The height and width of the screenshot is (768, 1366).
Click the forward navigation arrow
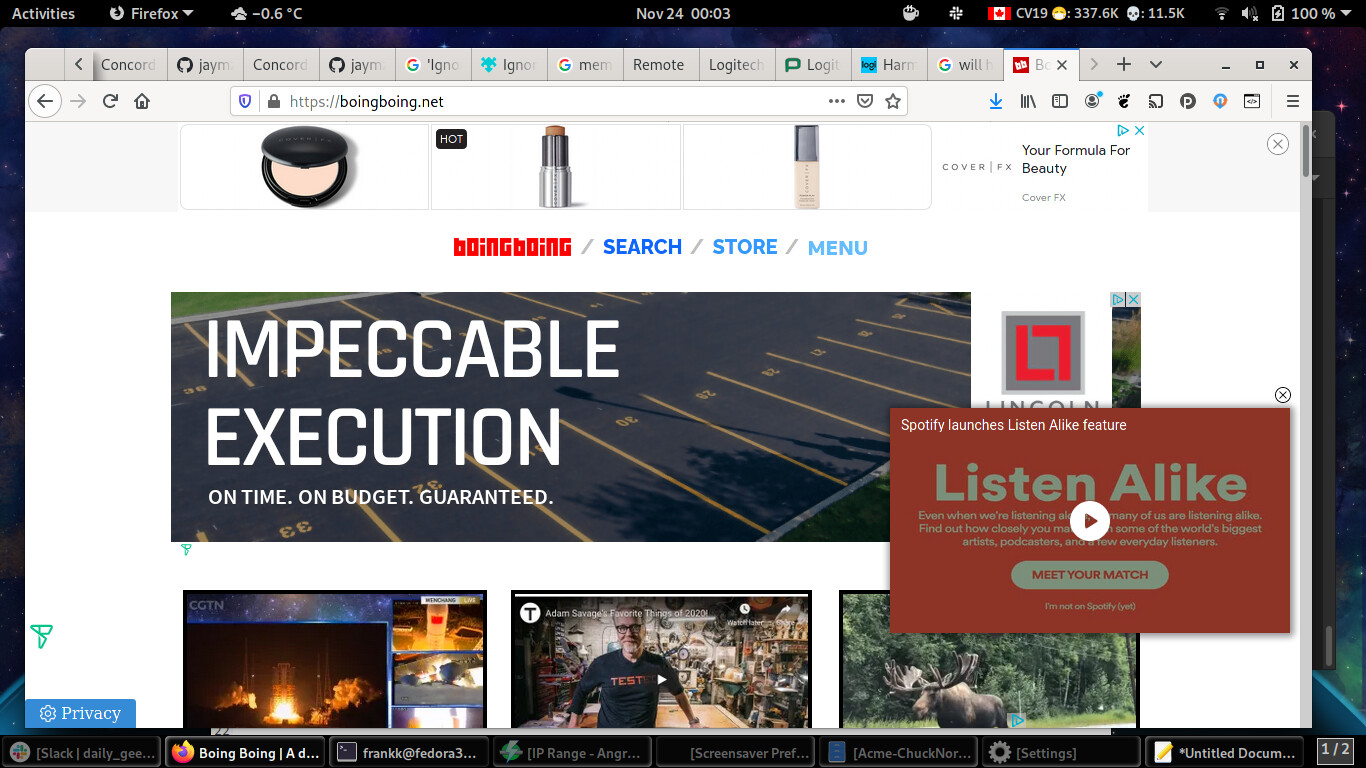tap(78, 101)
